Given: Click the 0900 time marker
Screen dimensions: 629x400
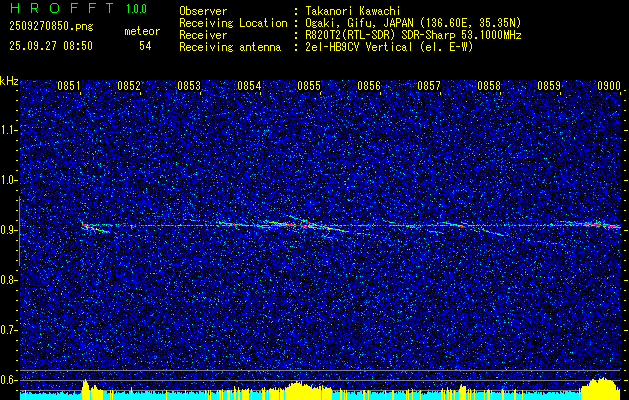Looking at the screenshot, I should tap(609, 86).
